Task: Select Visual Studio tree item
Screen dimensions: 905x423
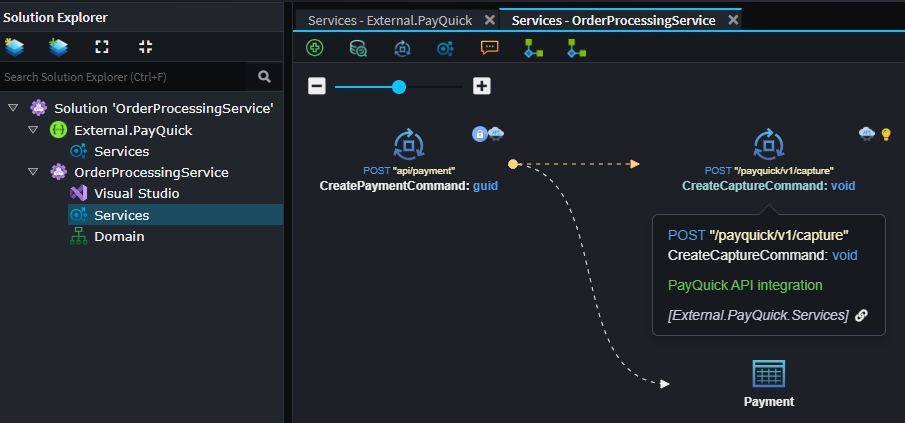Action: pyautogui.click(x=137, y=193)
